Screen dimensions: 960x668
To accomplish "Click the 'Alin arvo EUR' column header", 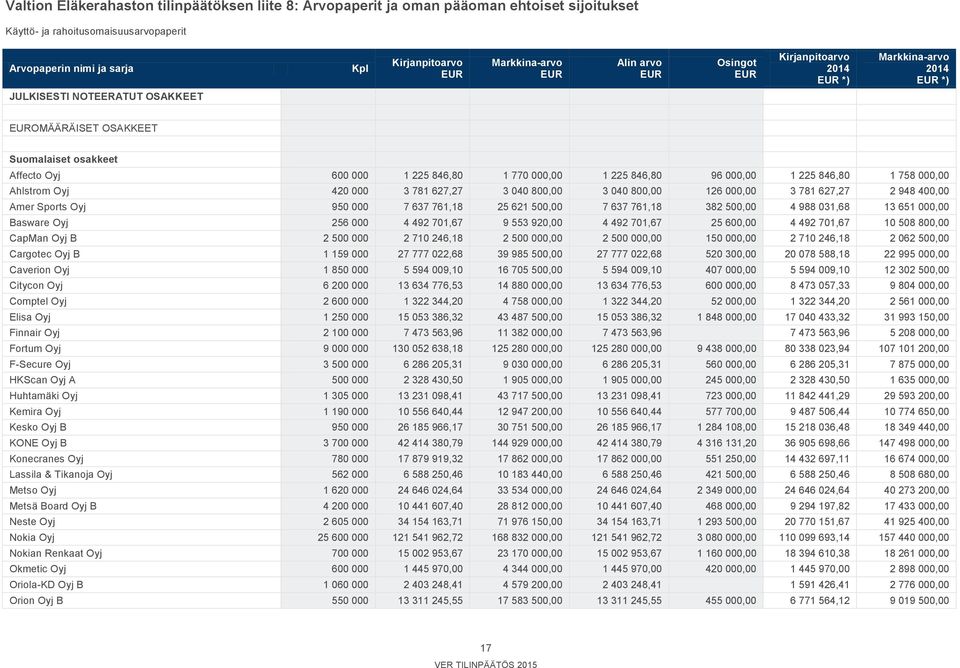I will (639, 69).
